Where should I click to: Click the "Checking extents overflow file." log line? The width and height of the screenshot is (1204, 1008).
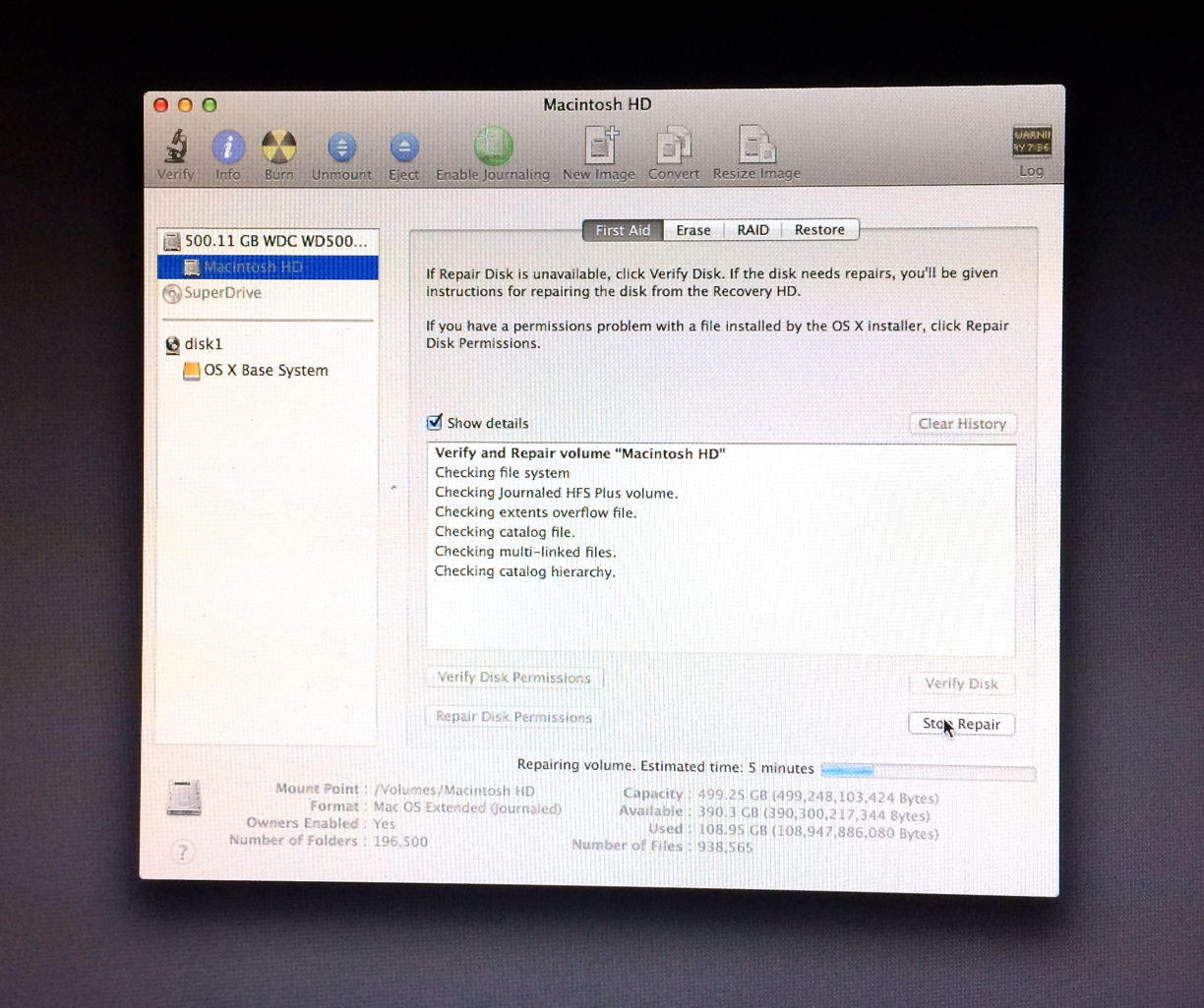pos(536,512)
